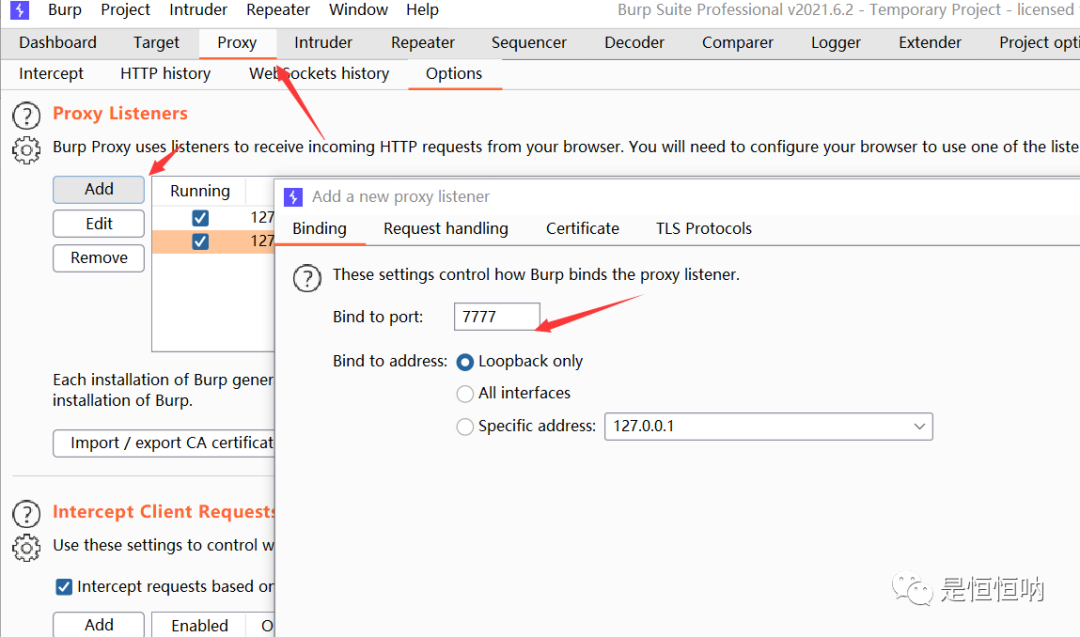This screenshot has height=637, width=1080.
Task: Select the Binding tab in dialog
Action: pos(320,229)
